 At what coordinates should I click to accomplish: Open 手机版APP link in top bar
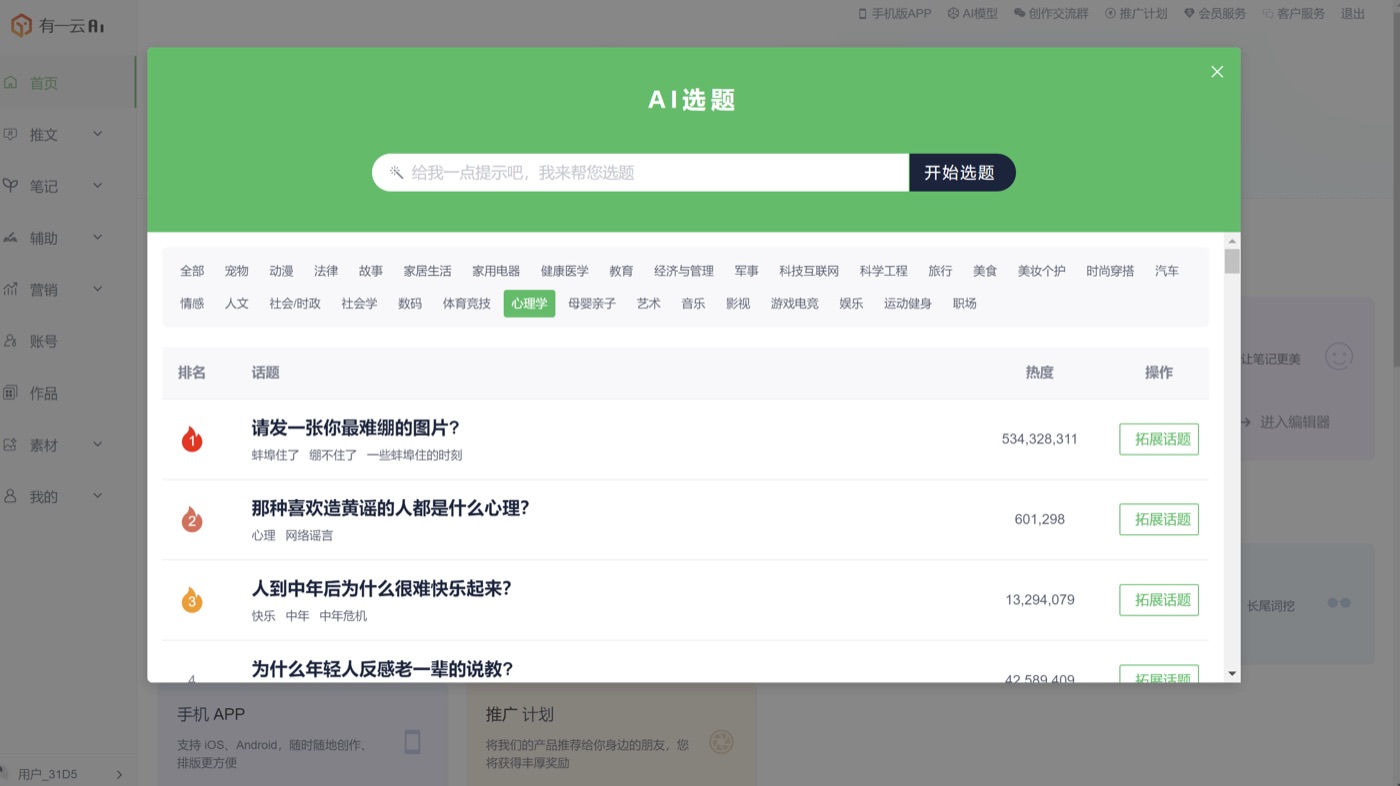895,13
